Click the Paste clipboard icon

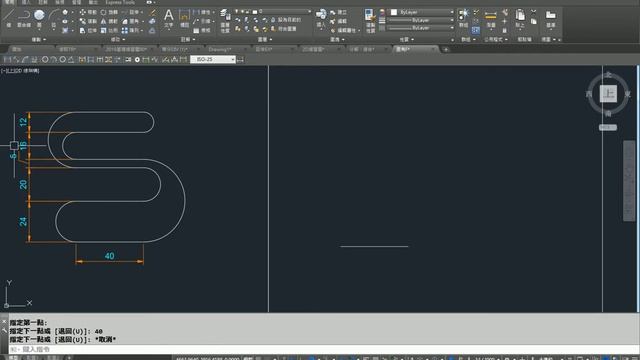click(x=520, y=19)
